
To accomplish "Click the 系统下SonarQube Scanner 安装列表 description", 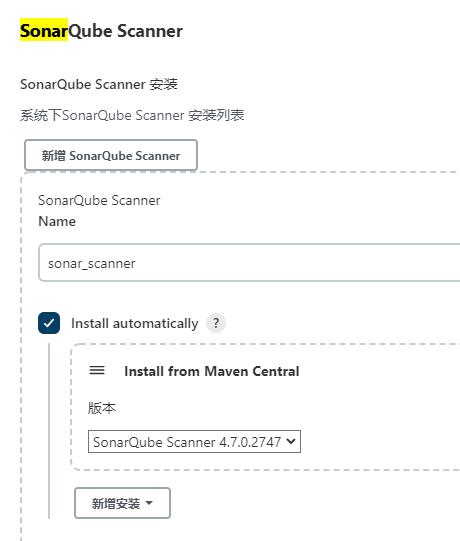I will pyautogui.click(x=132, y=115).
